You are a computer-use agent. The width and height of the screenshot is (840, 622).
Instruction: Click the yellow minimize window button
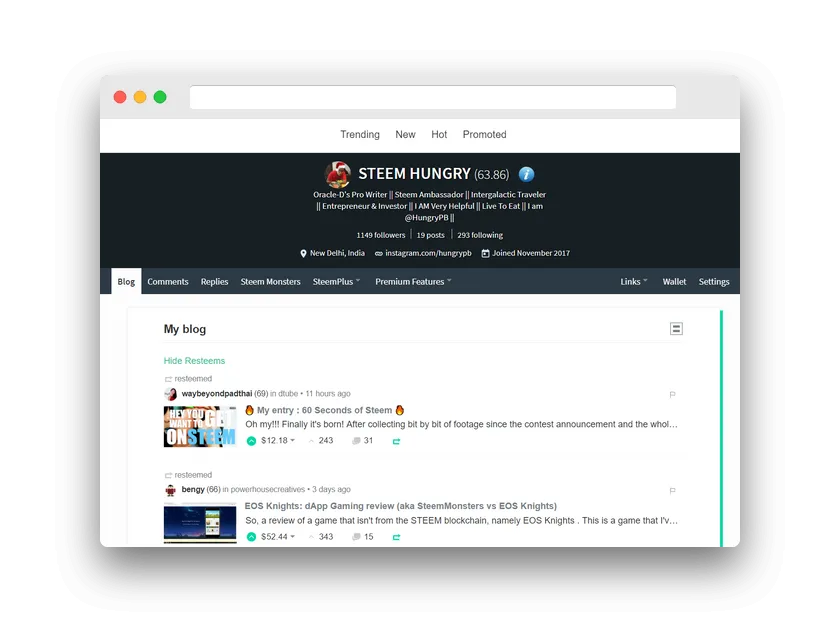pyautogui.click(x=140, y=97)
